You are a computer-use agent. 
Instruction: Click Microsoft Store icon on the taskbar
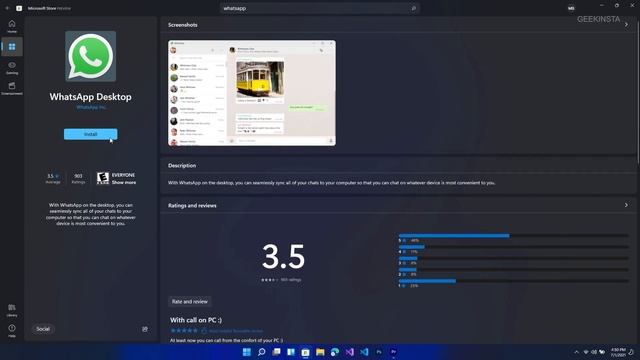(x=305, y=352)
